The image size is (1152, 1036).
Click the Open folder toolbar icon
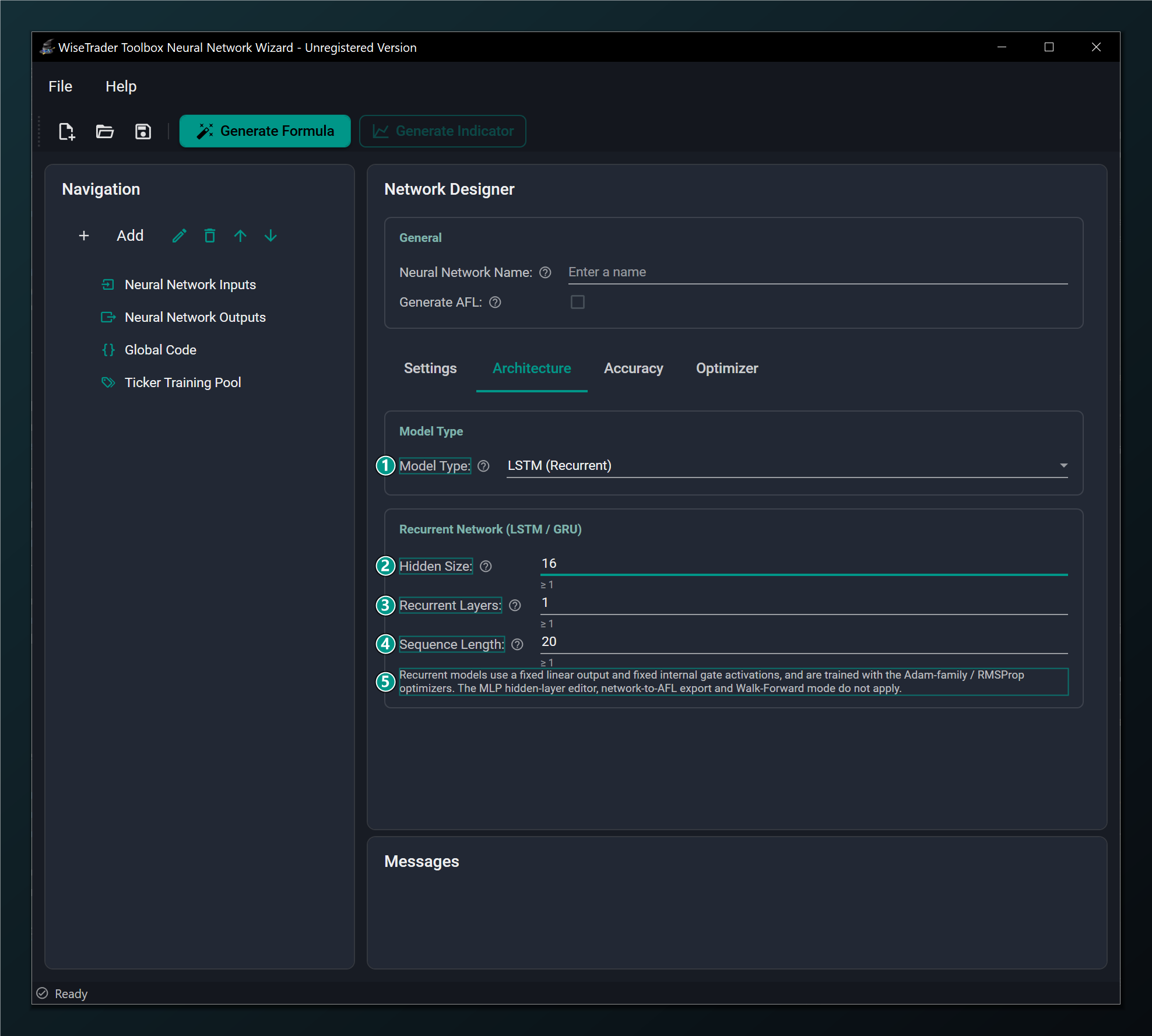point(105,131)
